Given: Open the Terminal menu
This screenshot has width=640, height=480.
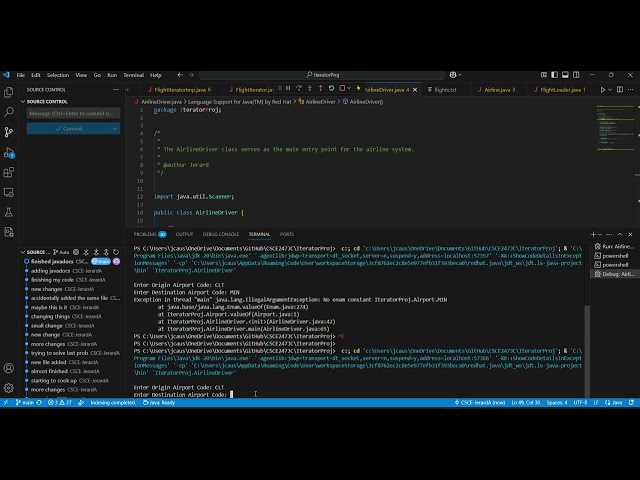Looking at the screenshot, I should pyautogui.click(x=133, y=75).
